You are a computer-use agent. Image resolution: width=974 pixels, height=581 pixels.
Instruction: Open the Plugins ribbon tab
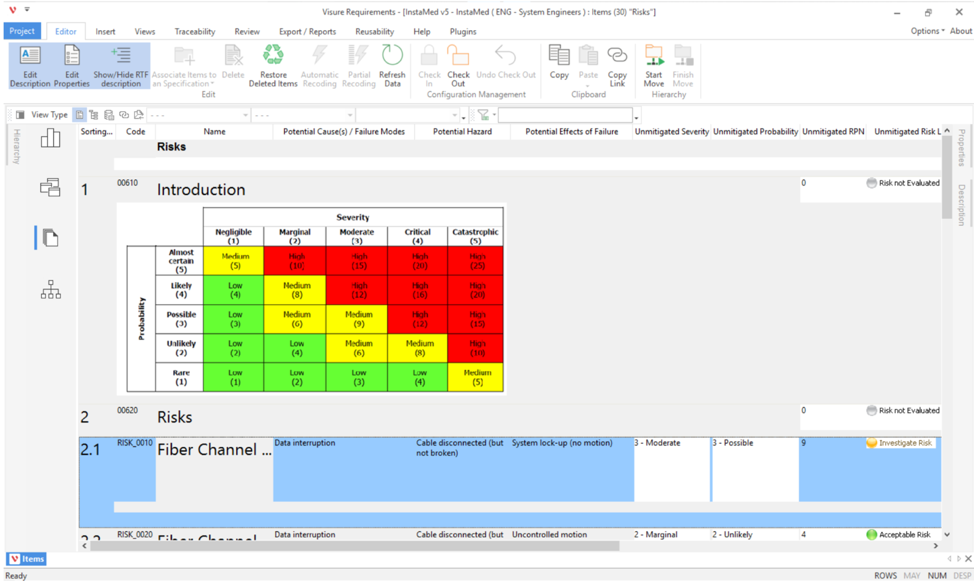[463, 31]
